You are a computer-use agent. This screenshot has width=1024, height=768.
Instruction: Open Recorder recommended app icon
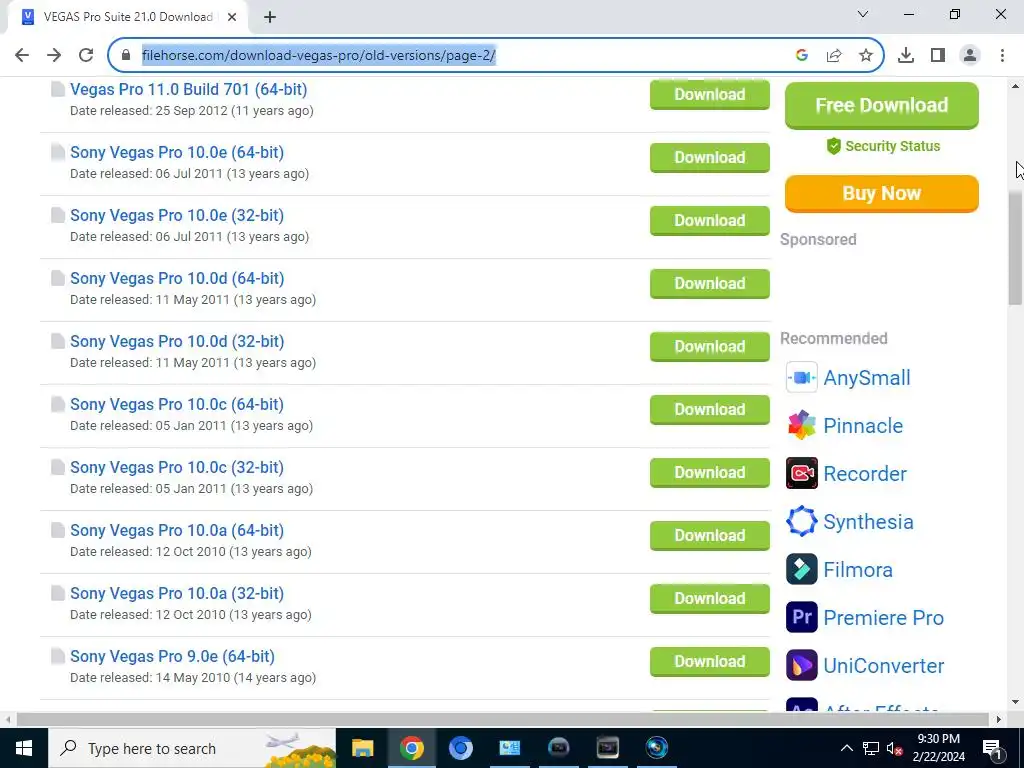click(802, 473)
